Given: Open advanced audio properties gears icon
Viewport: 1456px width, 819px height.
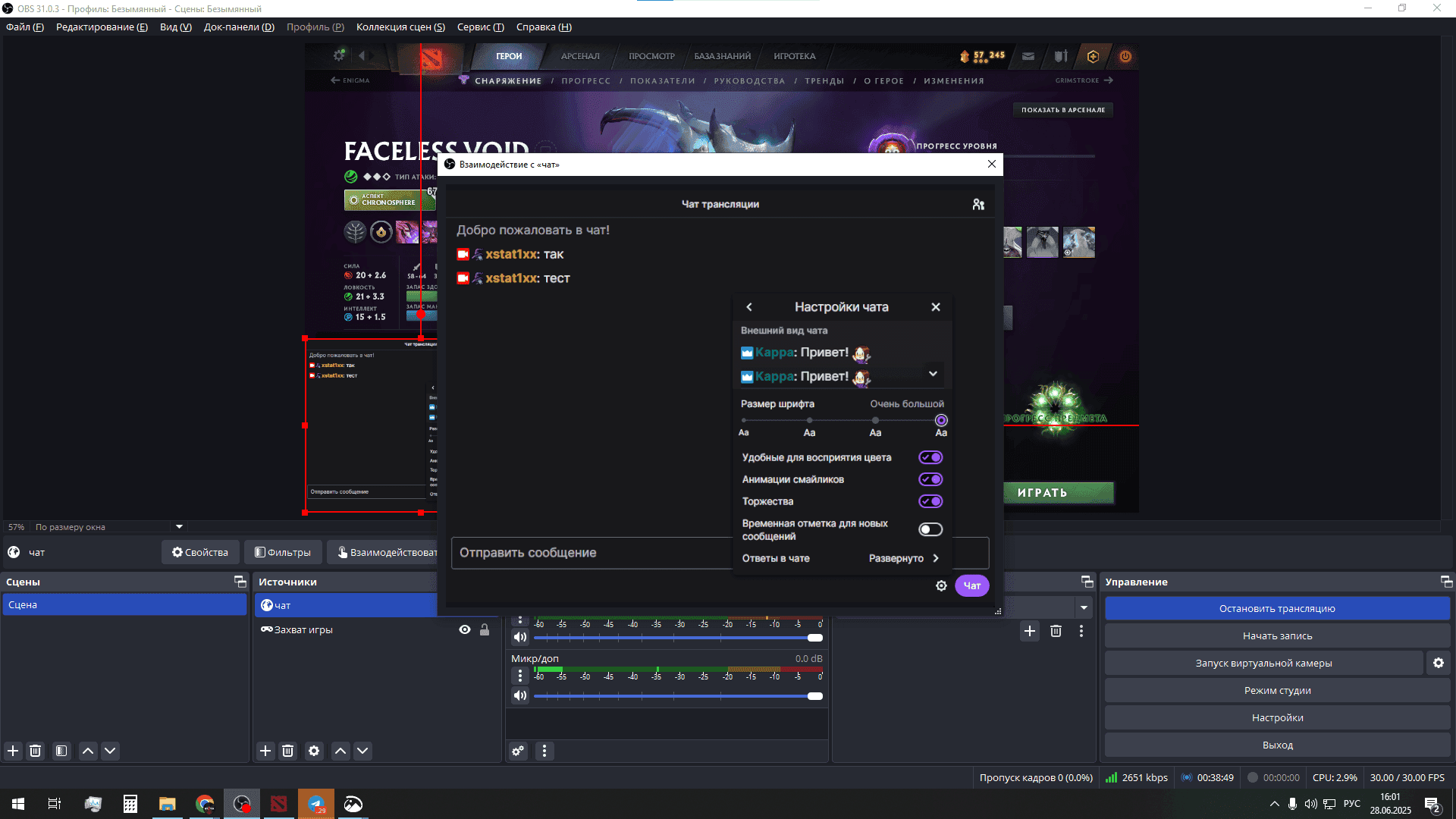Looking at the screenshot, I should 518,751.
